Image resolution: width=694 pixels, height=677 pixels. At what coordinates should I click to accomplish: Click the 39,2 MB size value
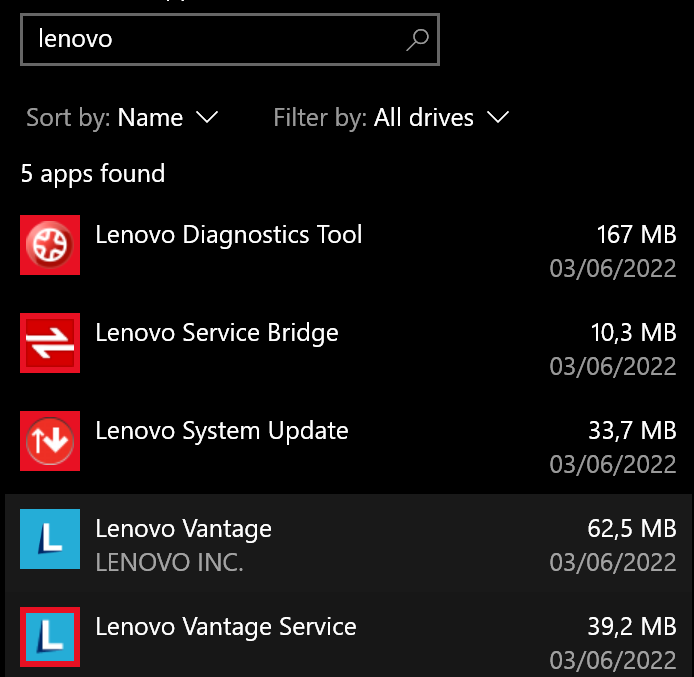point(632,627)
